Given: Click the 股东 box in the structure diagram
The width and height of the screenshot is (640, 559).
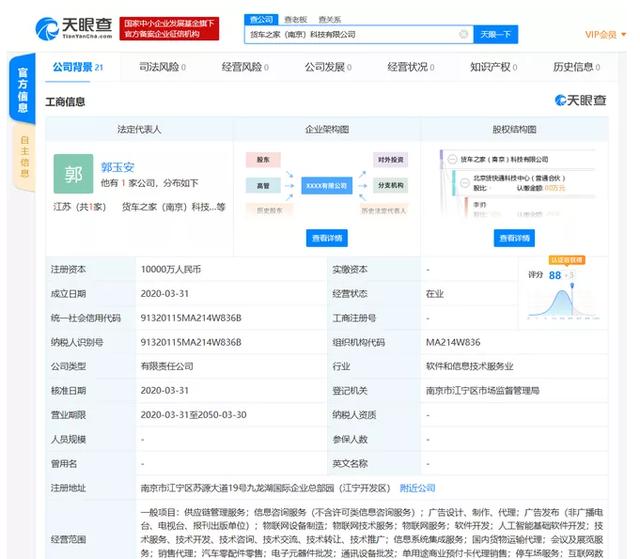Looking at the screenshot, I should tap(263, 160).
